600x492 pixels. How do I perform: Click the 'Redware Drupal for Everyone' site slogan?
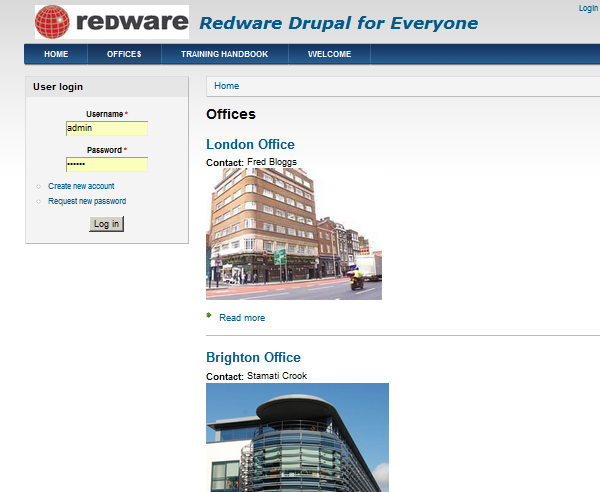tap(339, 23)
